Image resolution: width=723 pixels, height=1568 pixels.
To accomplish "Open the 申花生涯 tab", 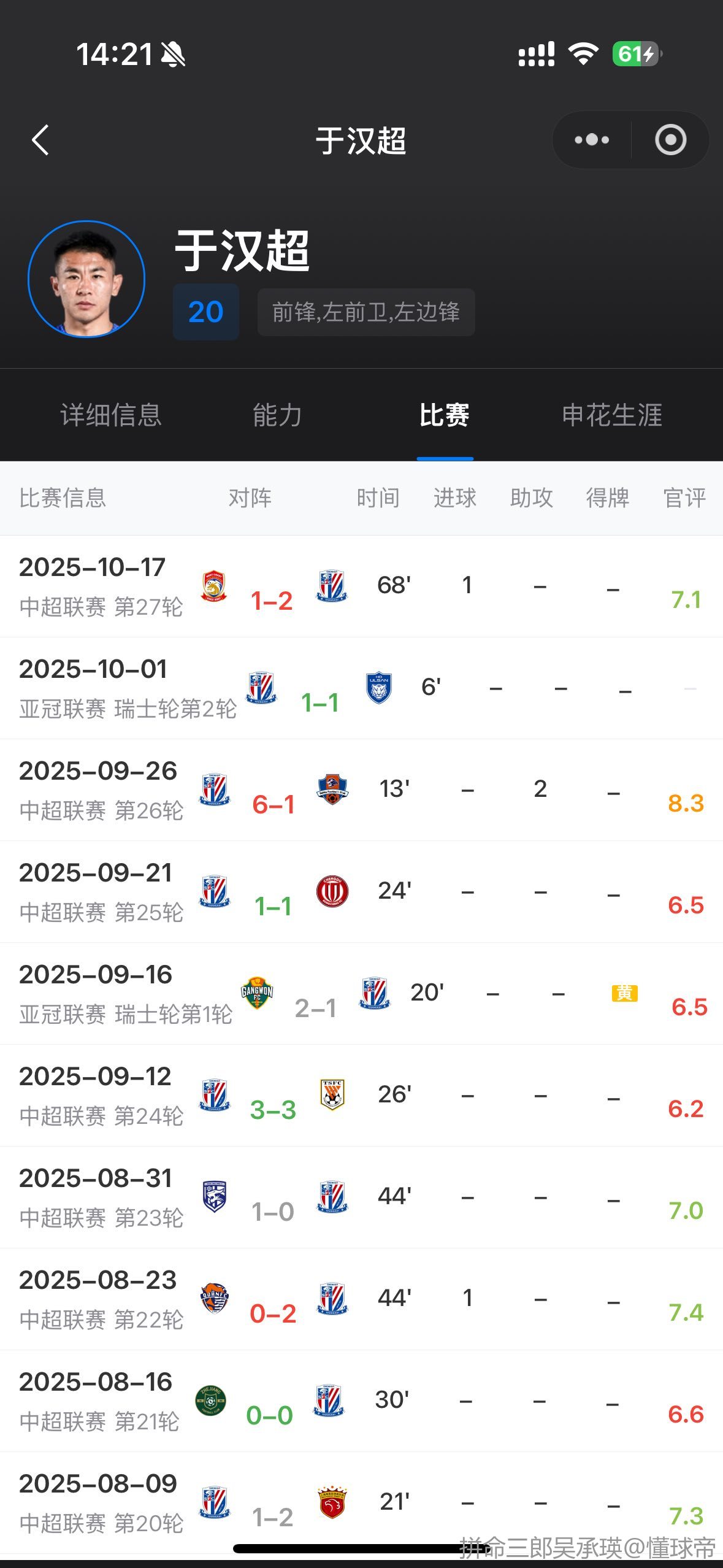I will 612,415.
